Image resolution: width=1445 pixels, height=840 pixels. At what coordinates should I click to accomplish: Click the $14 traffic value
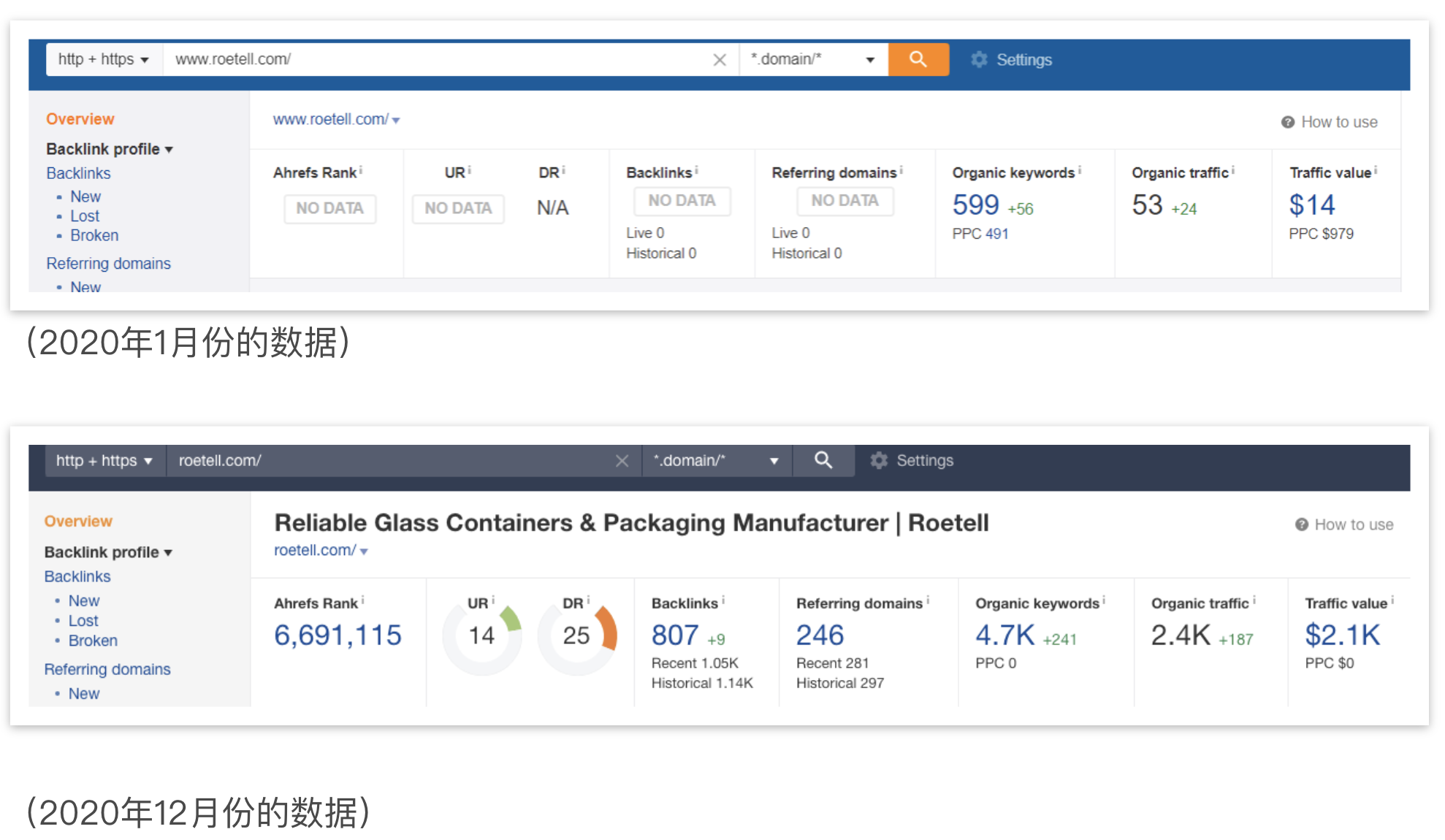(1312, 205)
